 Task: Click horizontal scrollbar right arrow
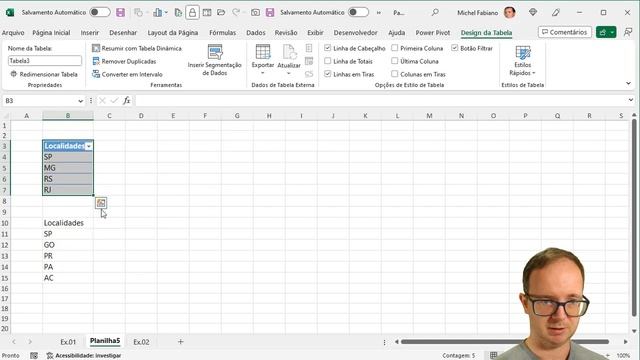coord(625,342)
